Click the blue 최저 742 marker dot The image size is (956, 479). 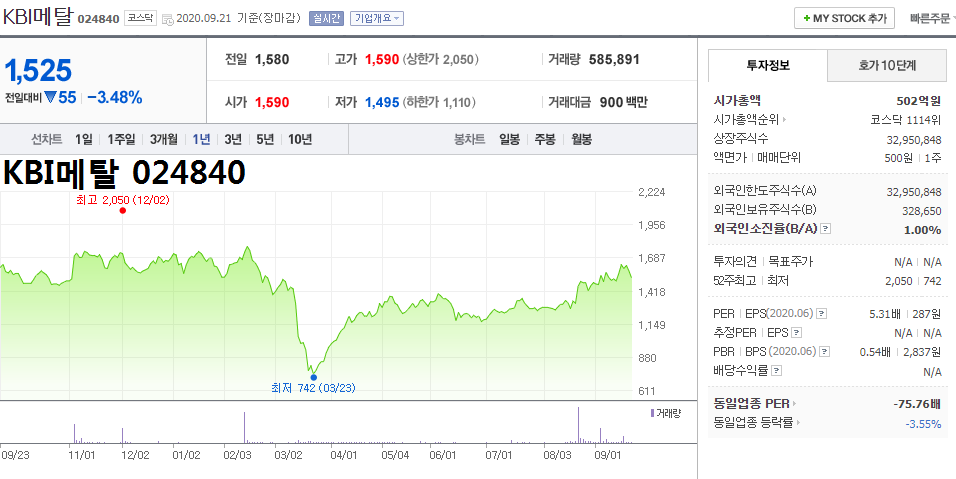tap(314, 377)
